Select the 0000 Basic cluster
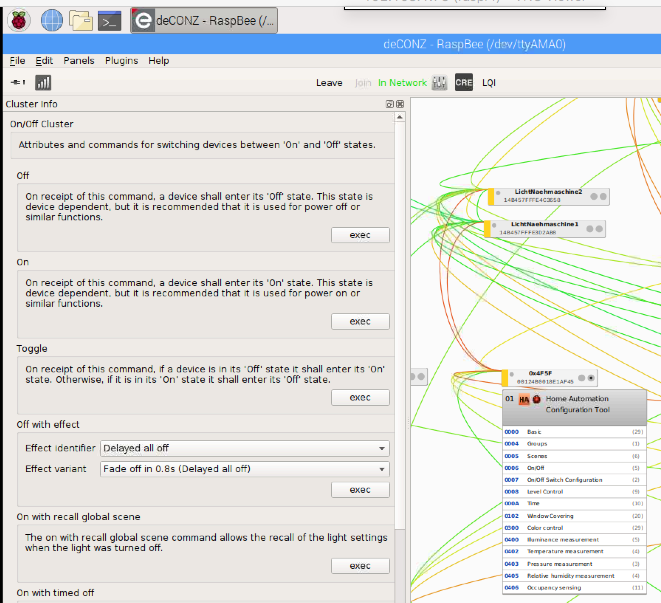The image size is (661, 603). (574, 432)
